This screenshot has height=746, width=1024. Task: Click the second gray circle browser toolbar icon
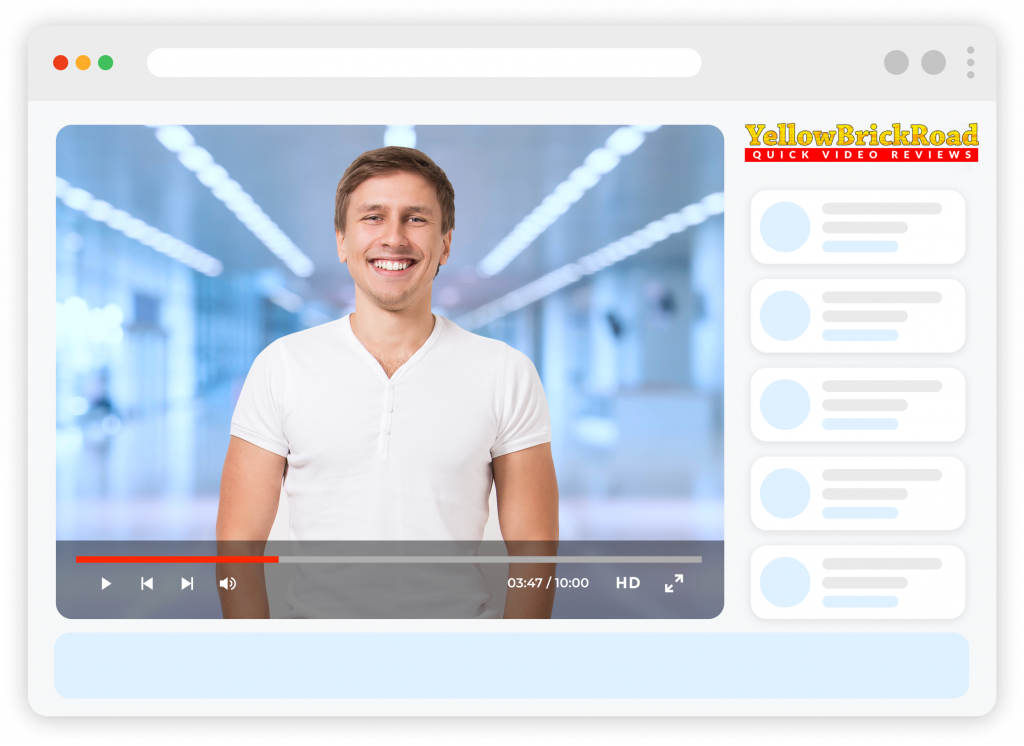click(x=933, y=63)
